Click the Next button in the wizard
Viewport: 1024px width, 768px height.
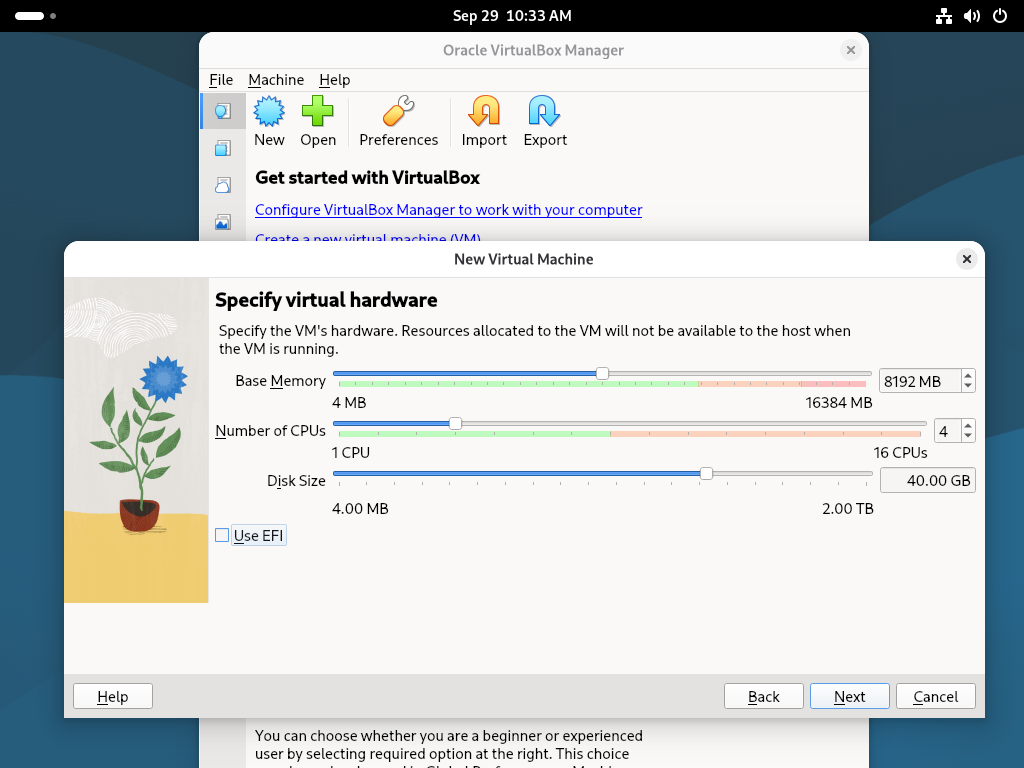click(849, 696)
